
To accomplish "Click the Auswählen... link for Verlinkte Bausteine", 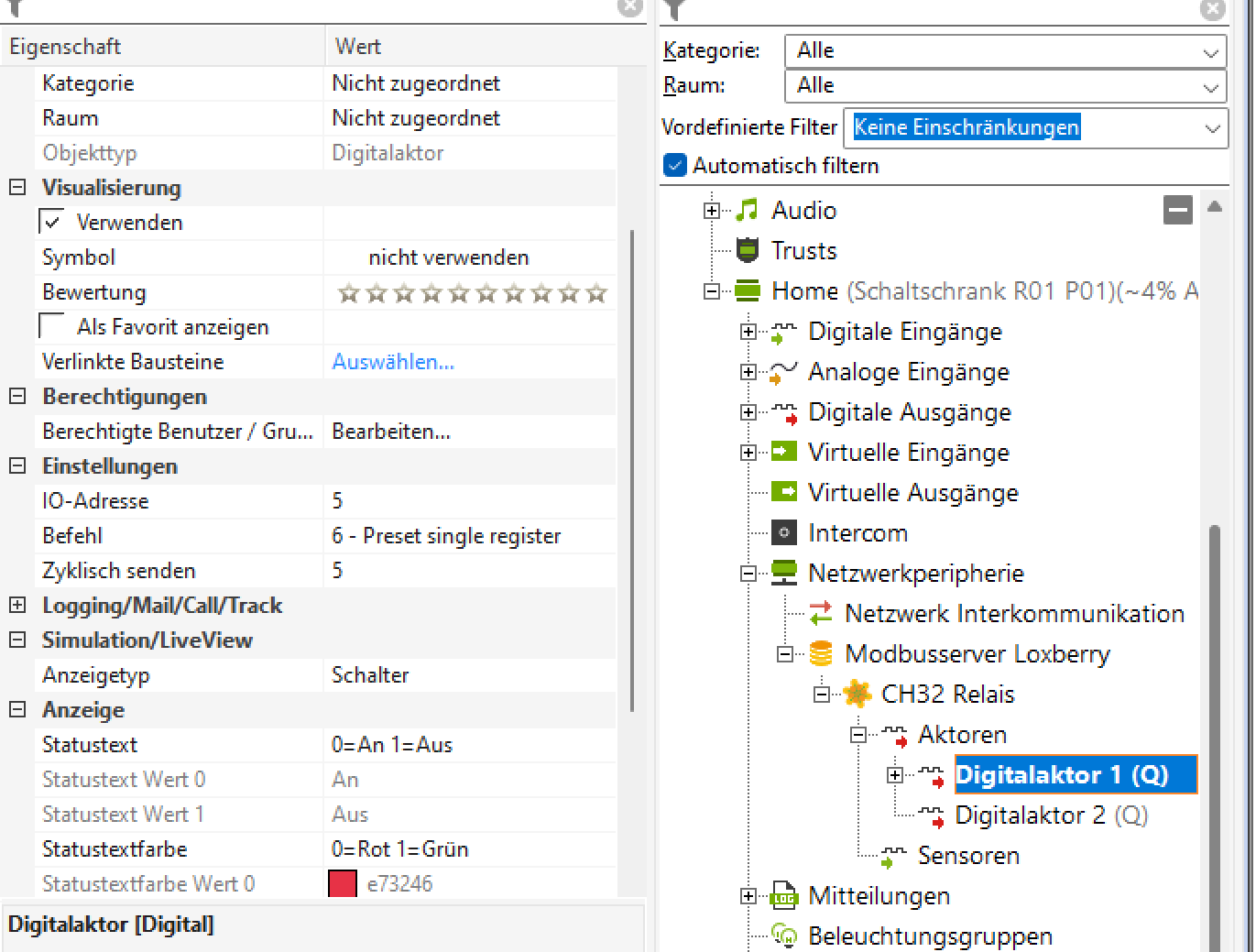I will point(393,362).
